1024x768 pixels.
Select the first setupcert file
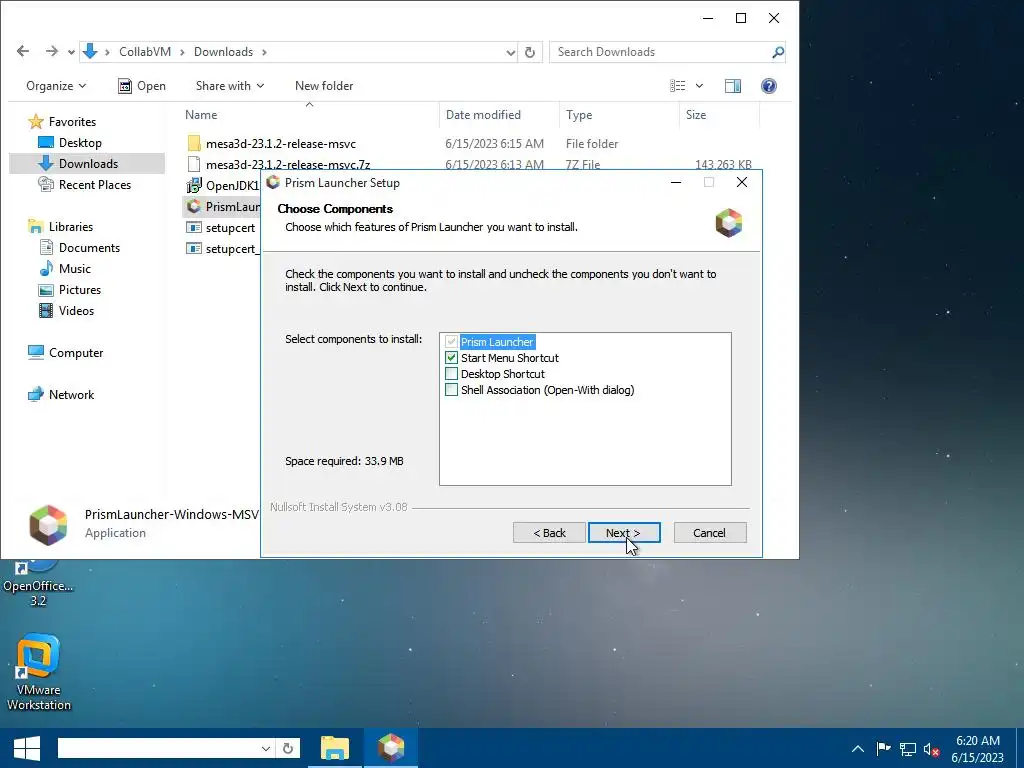(x=221, y=228)
